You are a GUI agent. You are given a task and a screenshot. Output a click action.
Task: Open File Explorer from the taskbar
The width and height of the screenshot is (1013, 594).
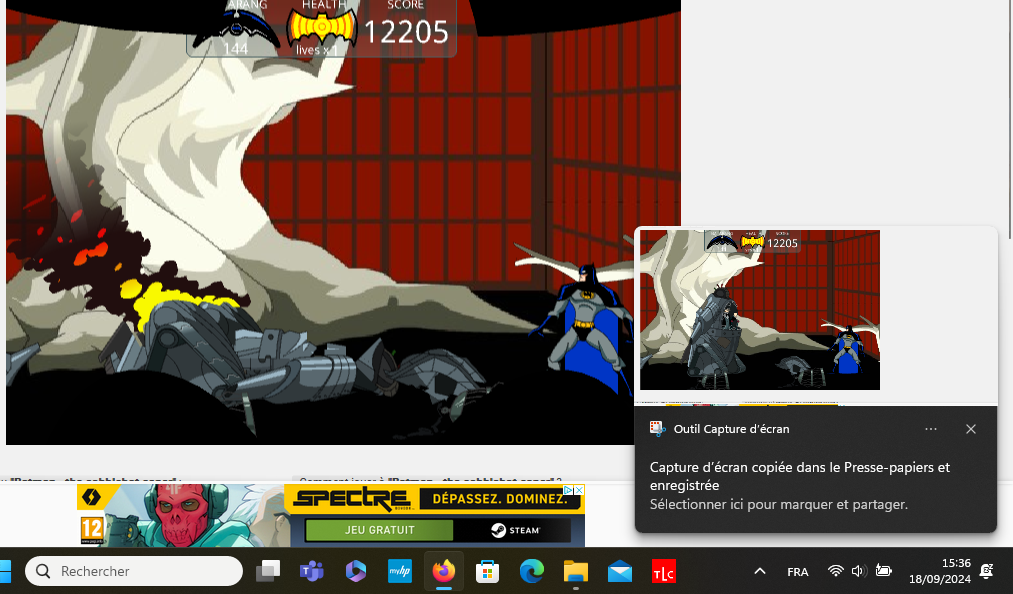click(x=576, y=571)
